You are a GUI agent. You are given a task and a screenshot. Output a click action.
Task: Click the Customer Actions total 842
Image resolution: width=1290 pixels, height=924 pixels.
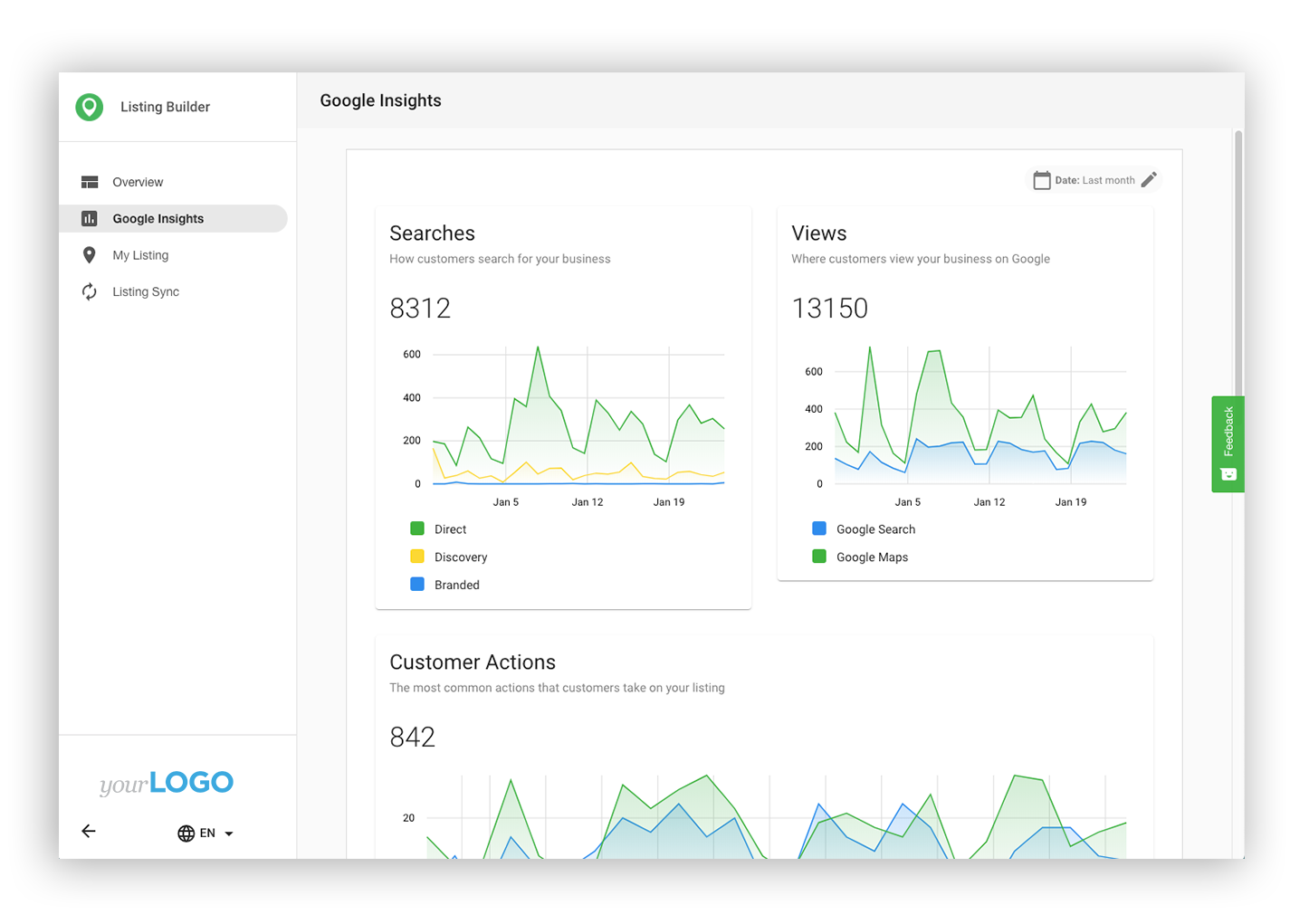tap(413, 738)
